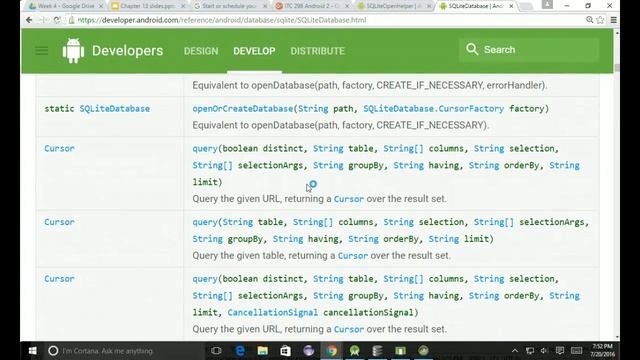640x360 pixels.
Task: Click the Android robot logo
Action: click(73, 51)
